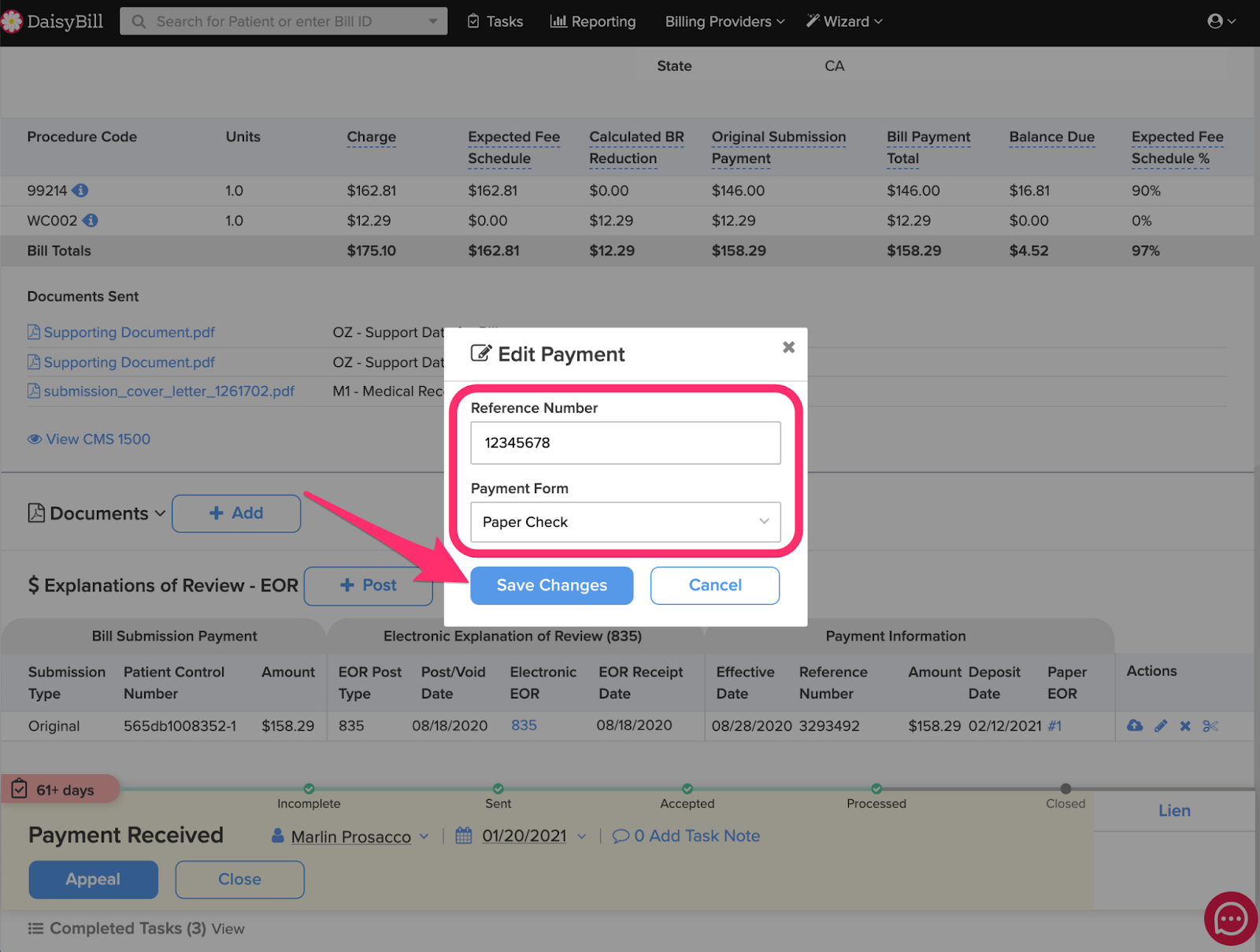Click the Balance Due column header
The height and width of the screenshot is (952, 1260).
point(1052,137)
